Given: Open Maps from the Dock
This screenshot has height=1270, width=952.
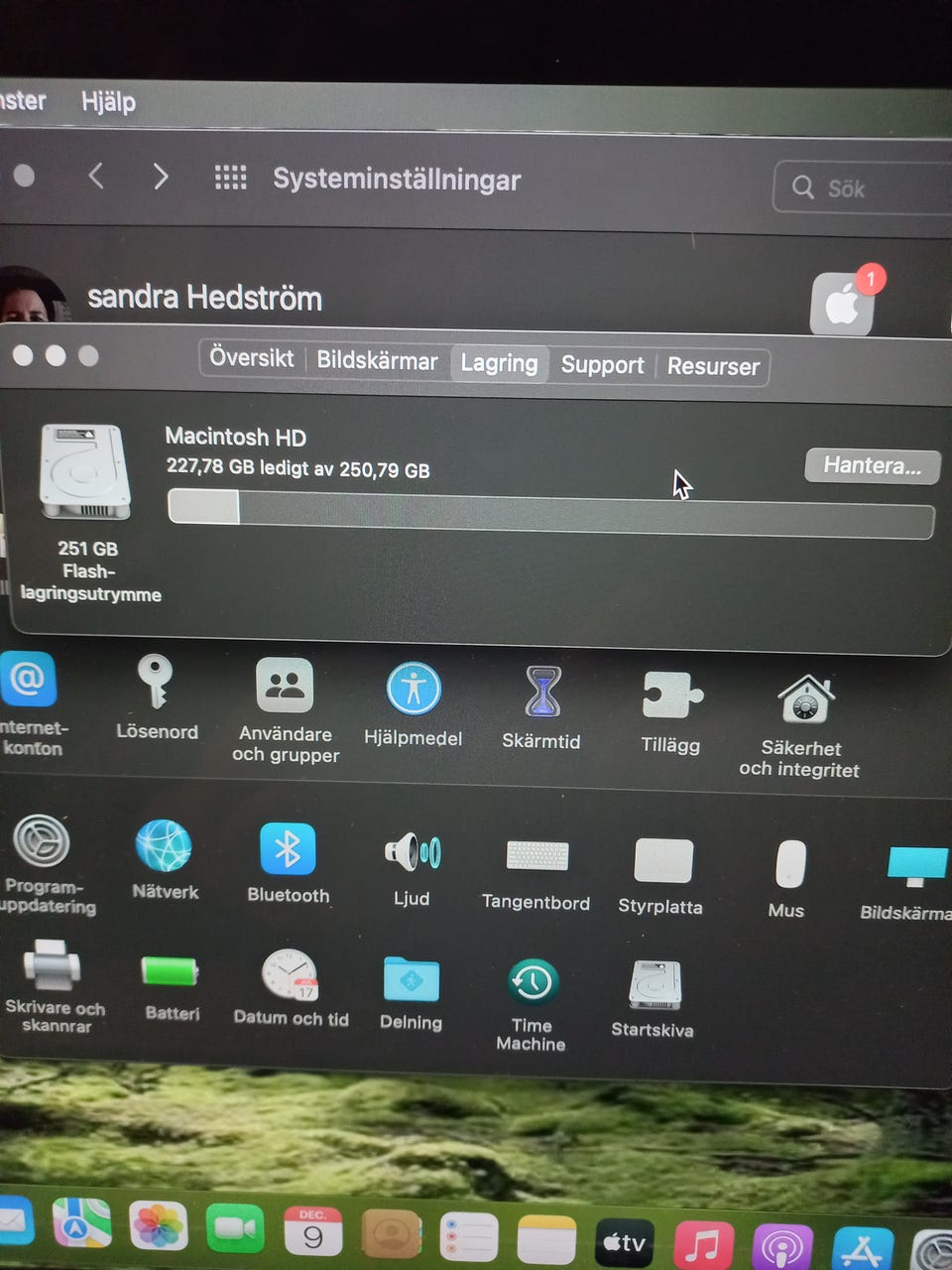Looking at the screenshot, I should [81, 1222].
